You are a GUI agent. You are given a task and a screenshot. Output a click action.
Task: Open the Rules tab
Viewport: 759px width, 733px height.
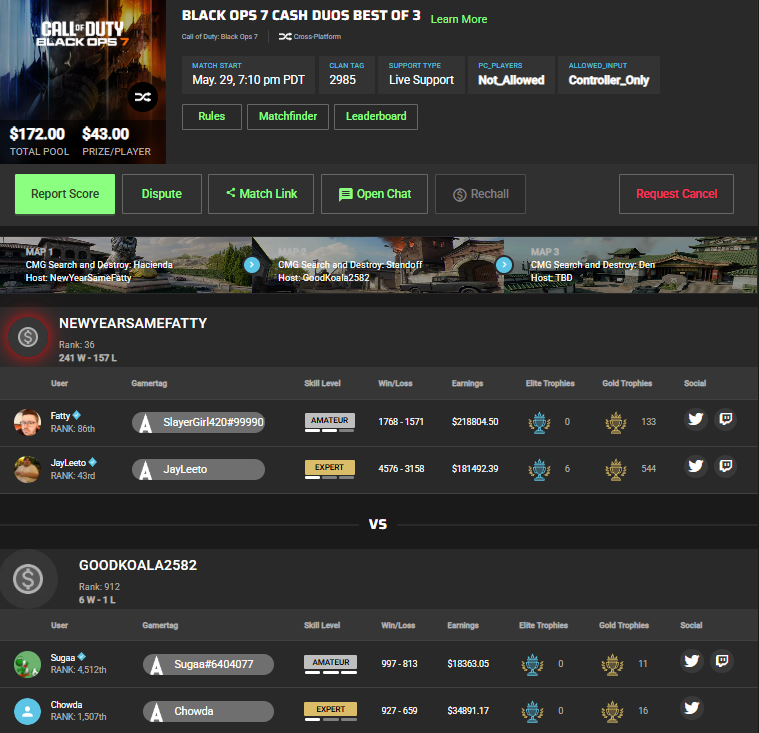tap(212, 117)
